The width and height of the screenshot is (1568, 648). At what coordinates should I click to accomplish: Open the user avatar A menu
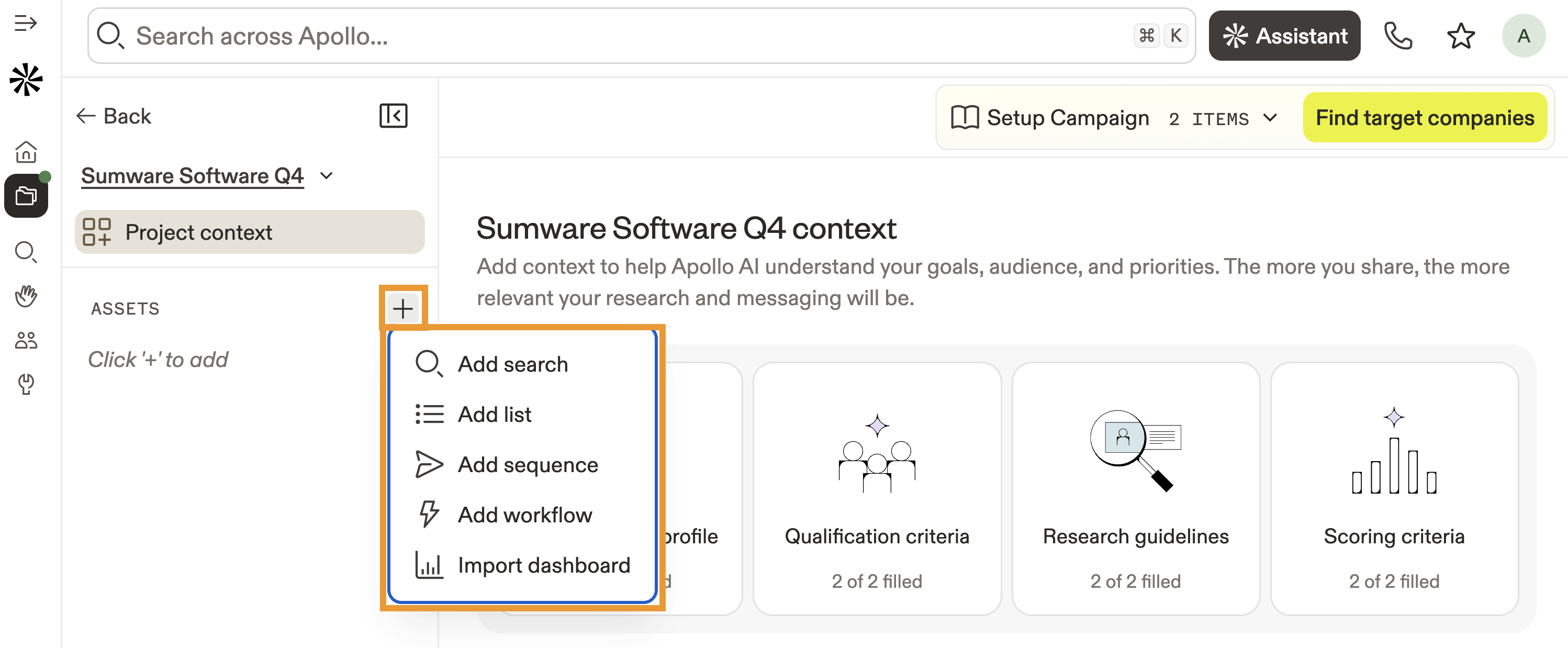[1523, 36]
